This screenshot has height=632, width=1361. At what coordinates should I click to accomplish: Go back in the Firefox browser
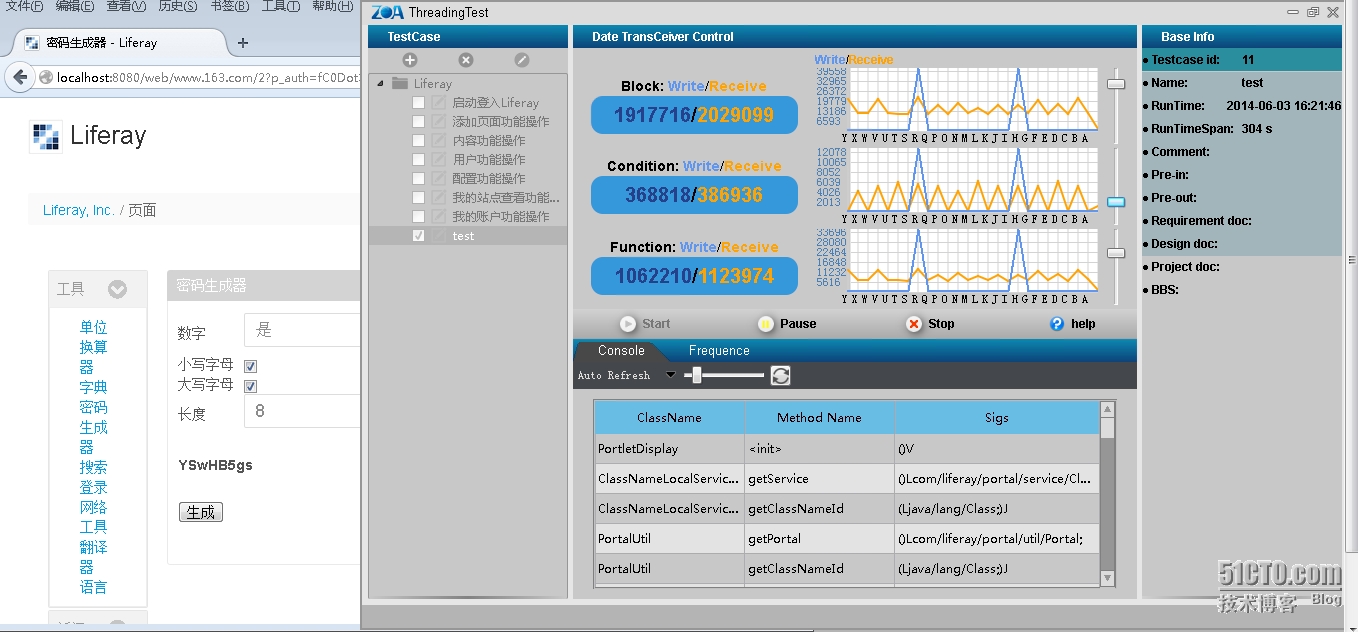20,77
